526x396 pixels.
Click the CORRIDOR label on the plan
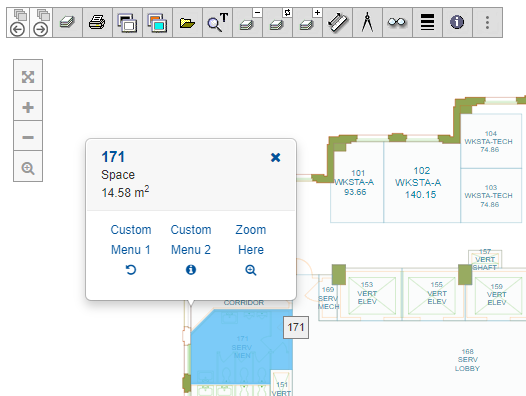coord(244,303)
